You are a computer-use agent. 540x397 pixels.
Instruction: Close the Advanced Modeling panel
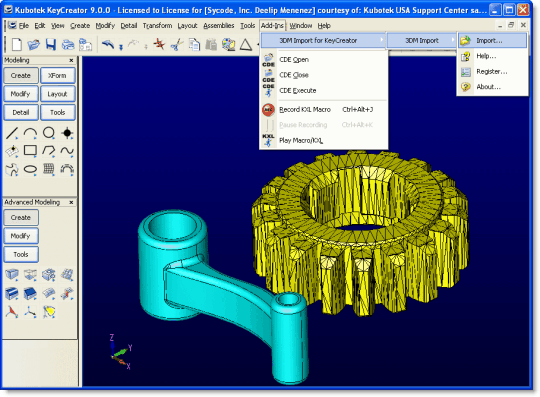71,202
